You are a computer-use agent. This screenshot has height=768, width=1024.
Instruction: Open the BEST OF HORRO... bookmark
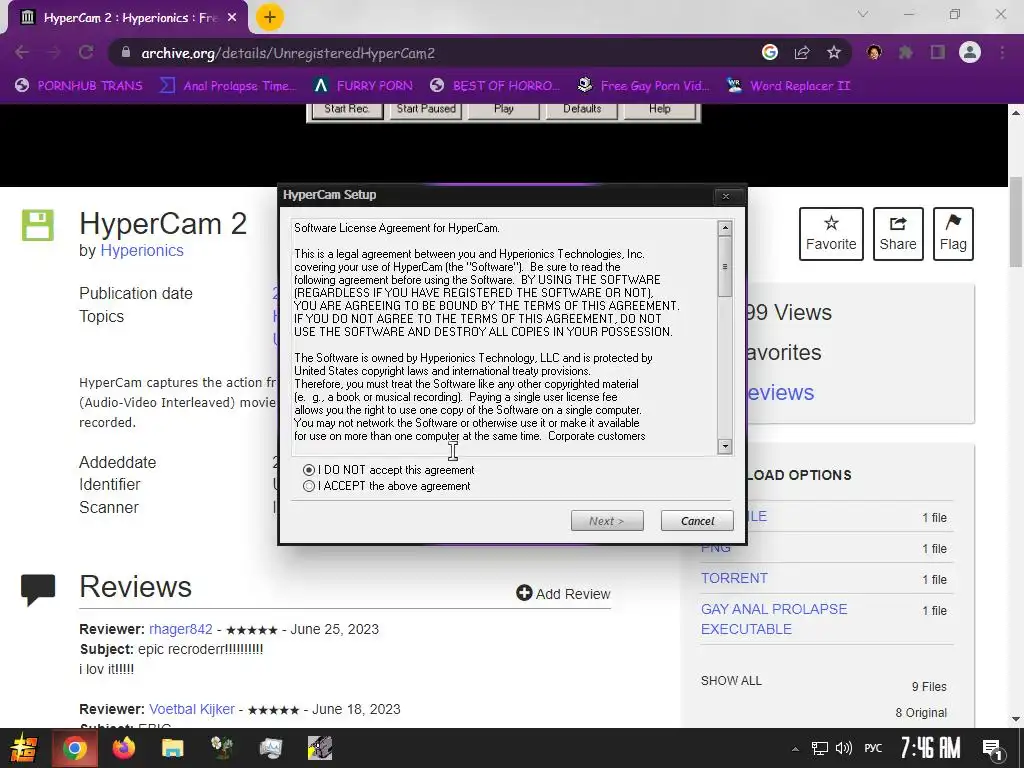tap(494, 86)
